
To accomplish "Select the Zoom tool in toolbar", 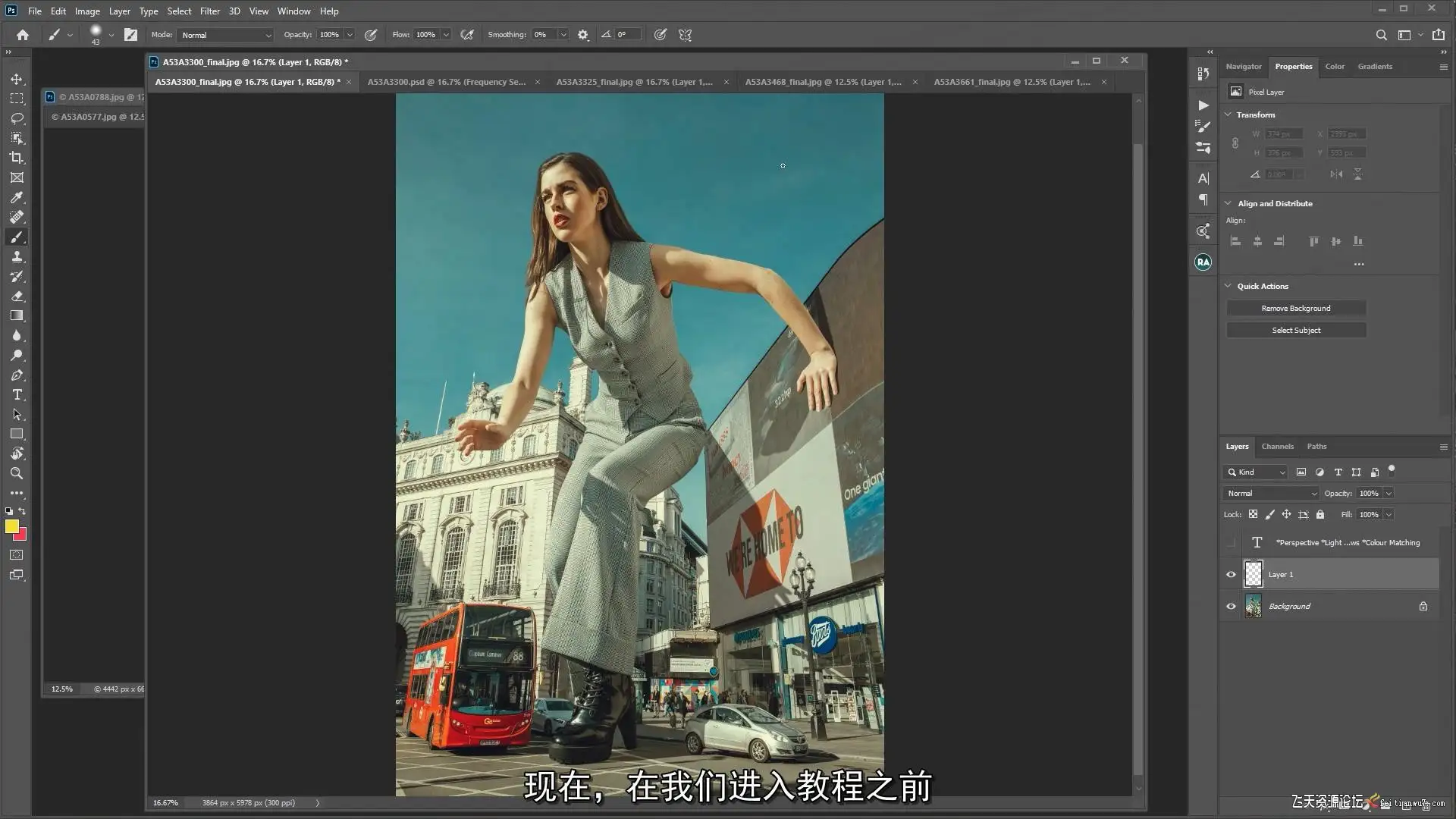I will [x=17, y=473].
